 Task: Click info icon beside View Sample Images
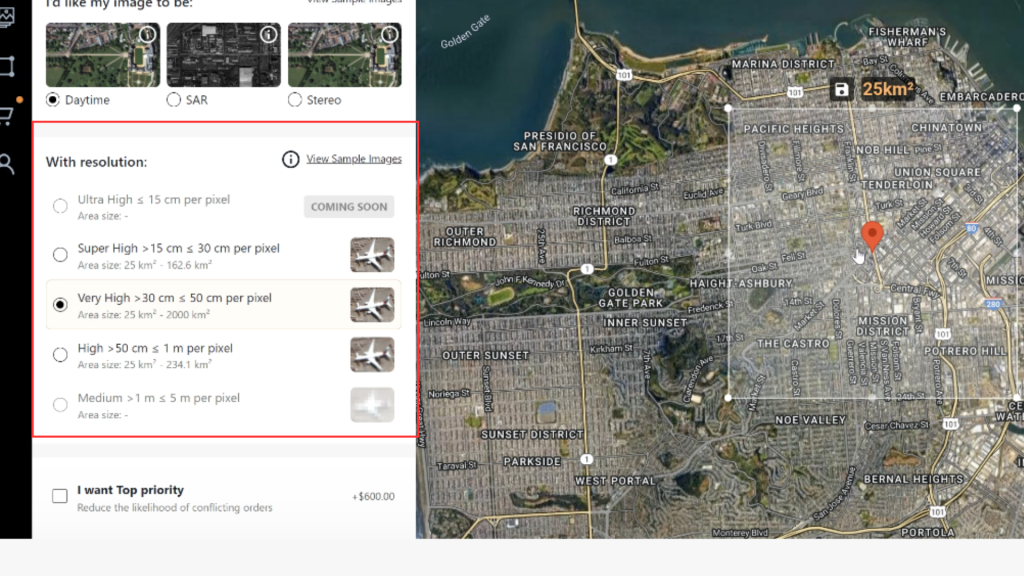(x=291, y=159)
